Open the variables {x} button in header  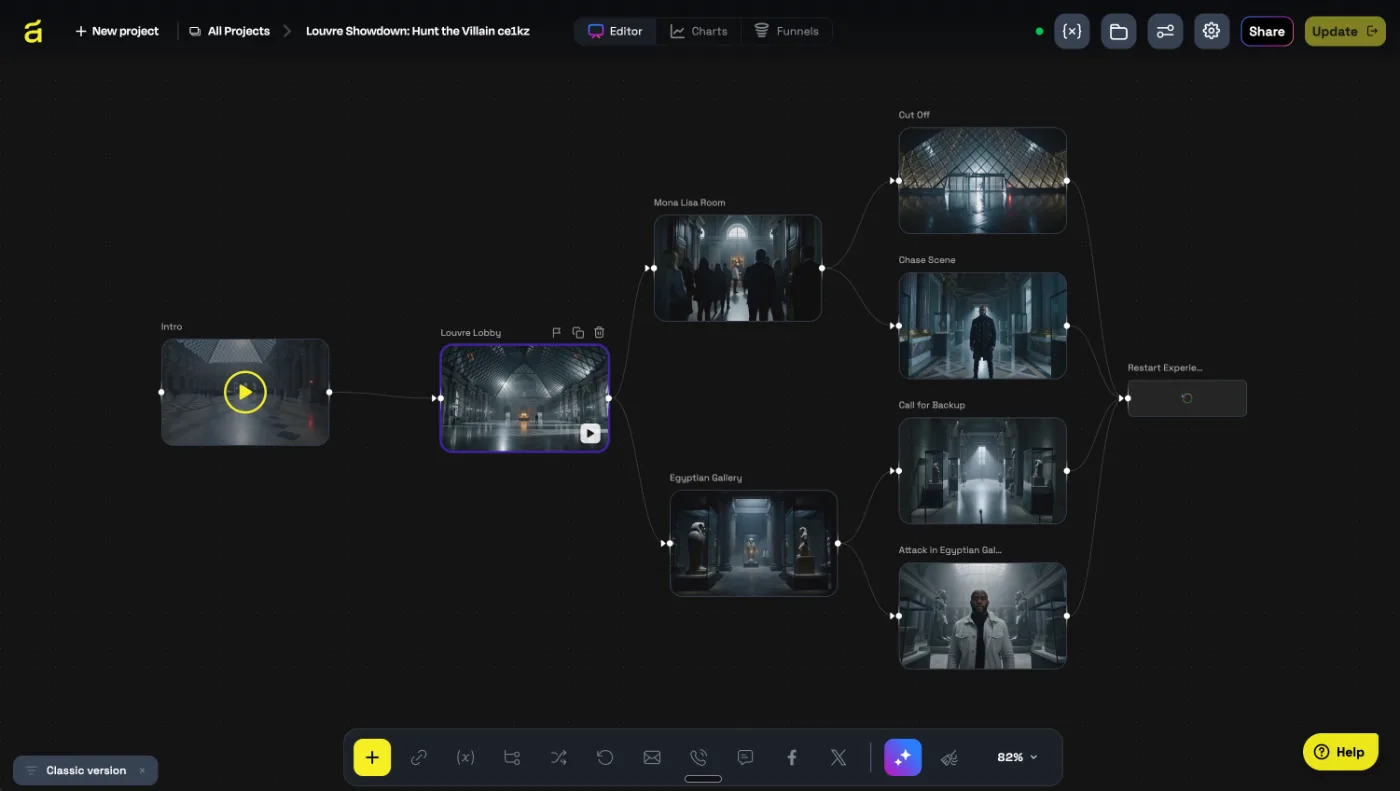tap(1072, 31)
